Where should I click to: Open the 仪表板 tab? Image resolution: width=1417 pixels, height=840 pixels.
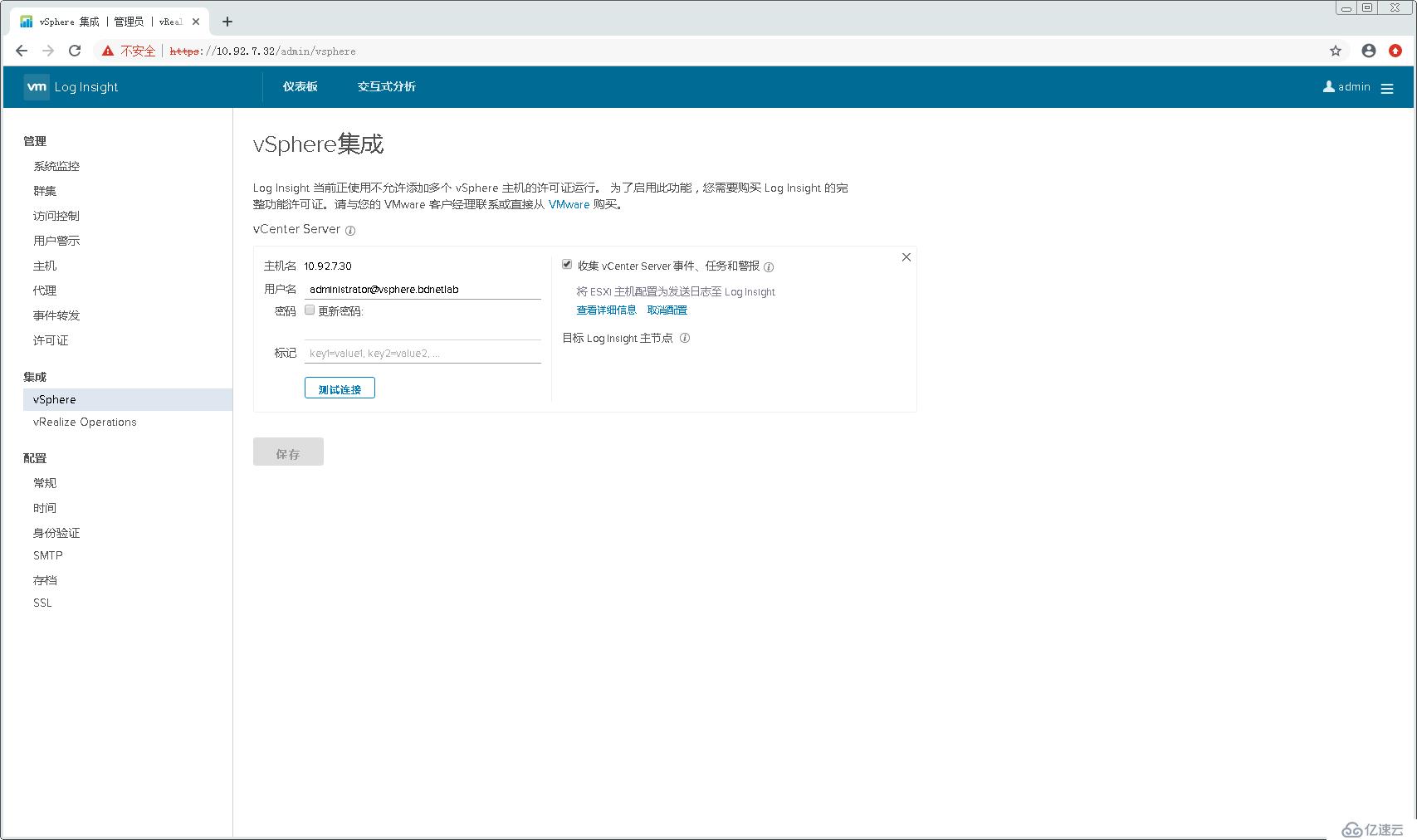click(x=300, y=86)
